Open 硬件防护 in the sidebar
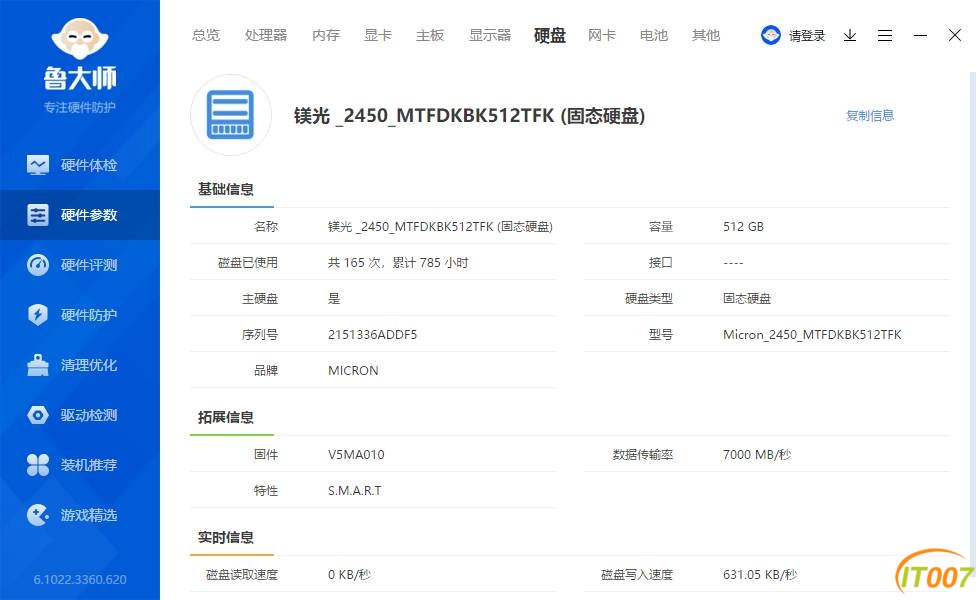Viewport: 980px width, 600px height. [80, 315]
